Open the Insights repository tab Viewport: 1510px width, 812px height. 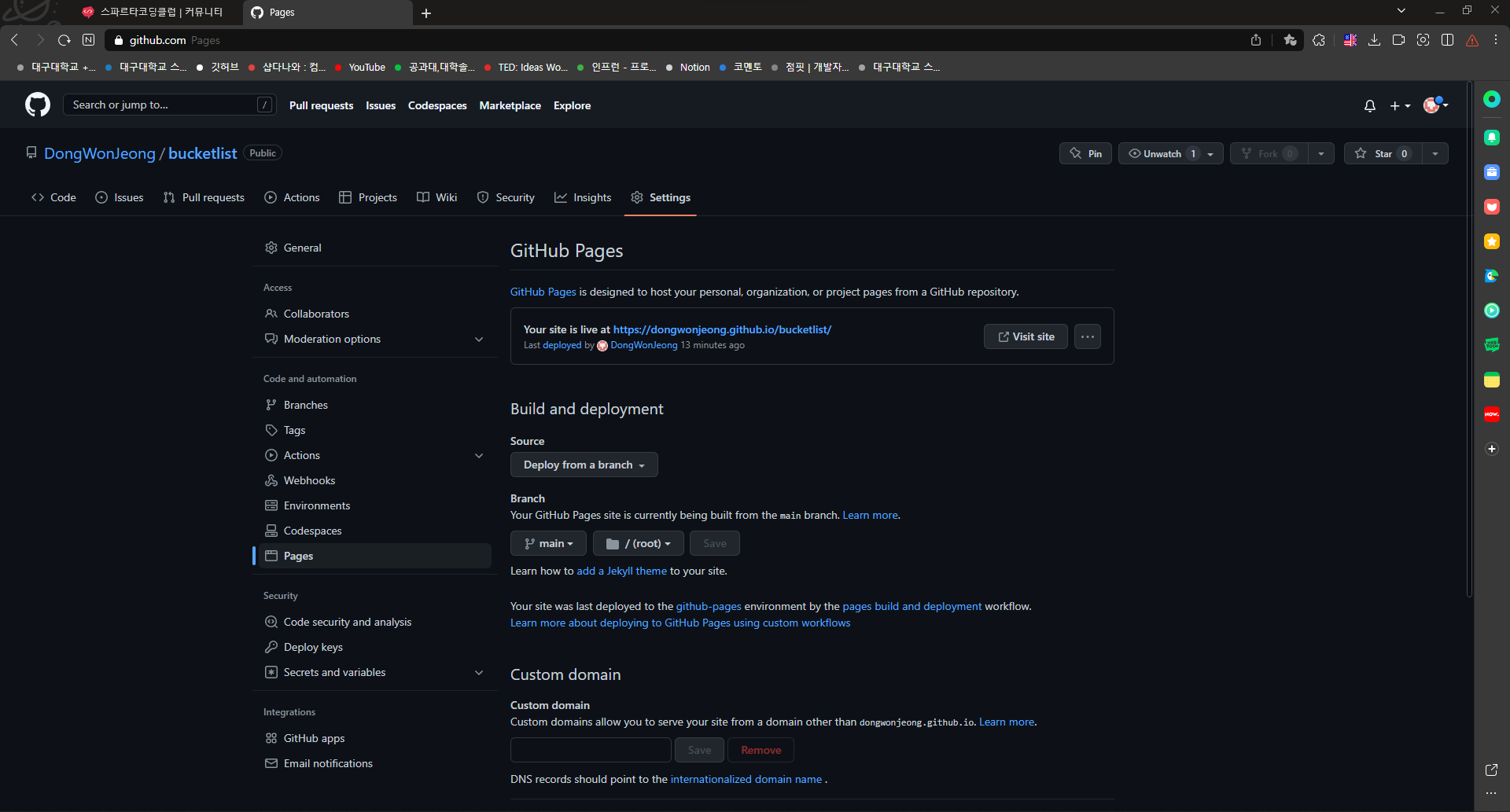[583, 197]
